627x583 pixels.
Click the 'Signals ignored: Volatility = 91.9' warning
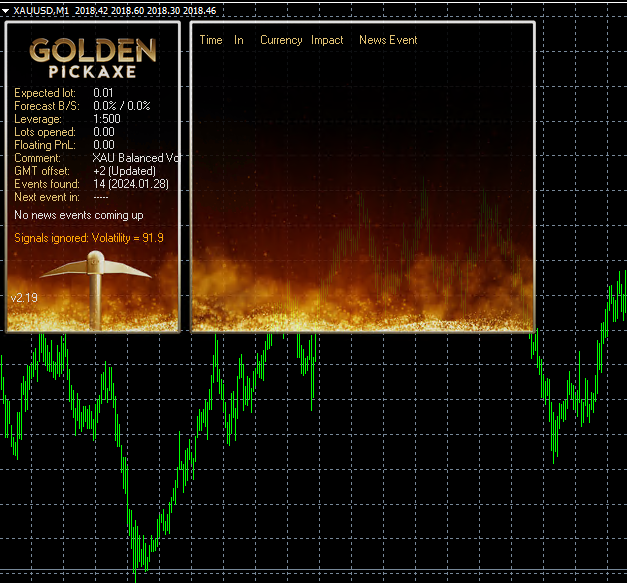coord(89,238)
